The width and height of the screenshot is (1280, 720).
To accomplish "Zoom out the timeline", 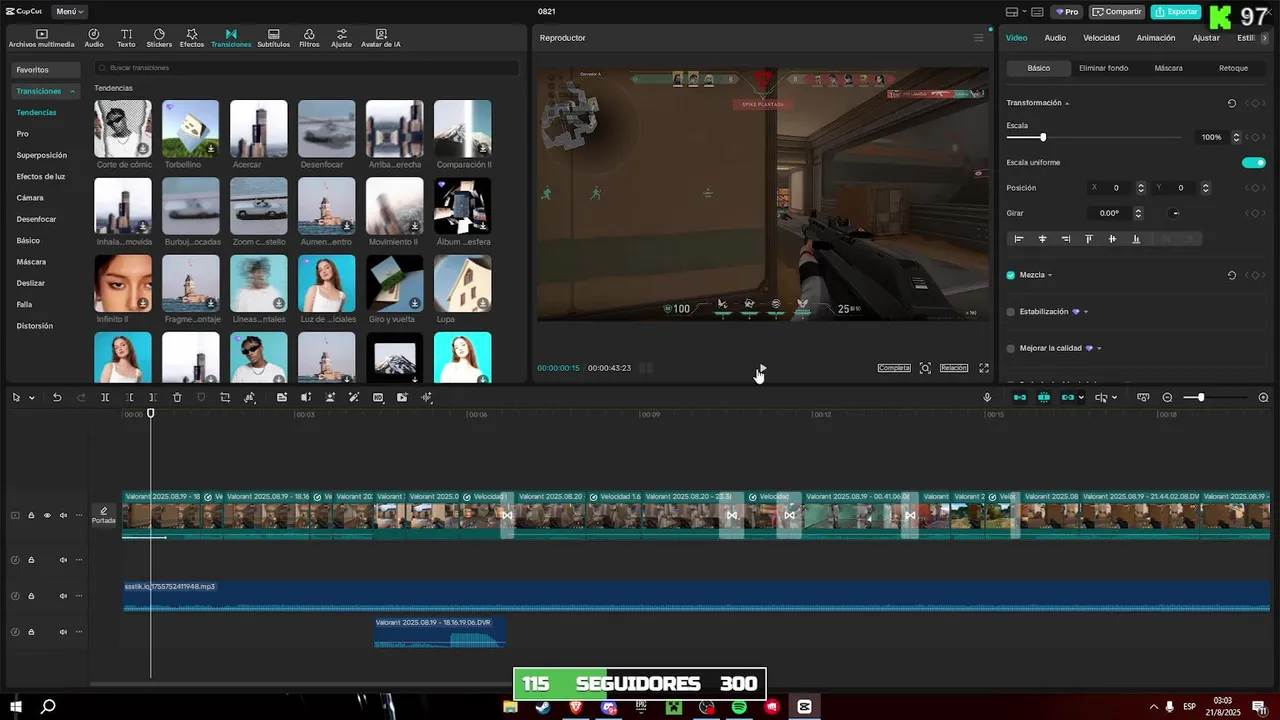I will point(1167,397).
